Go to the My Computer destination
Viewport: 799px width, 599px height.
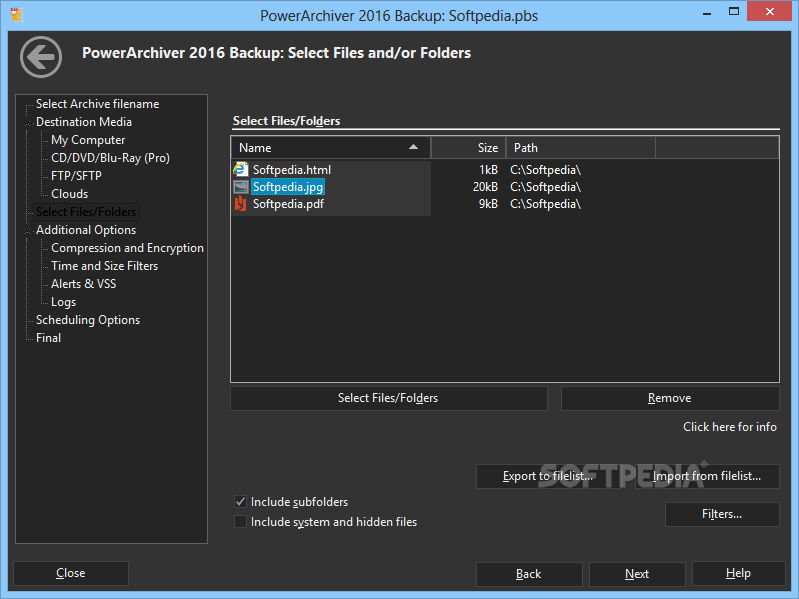(88, 140)
